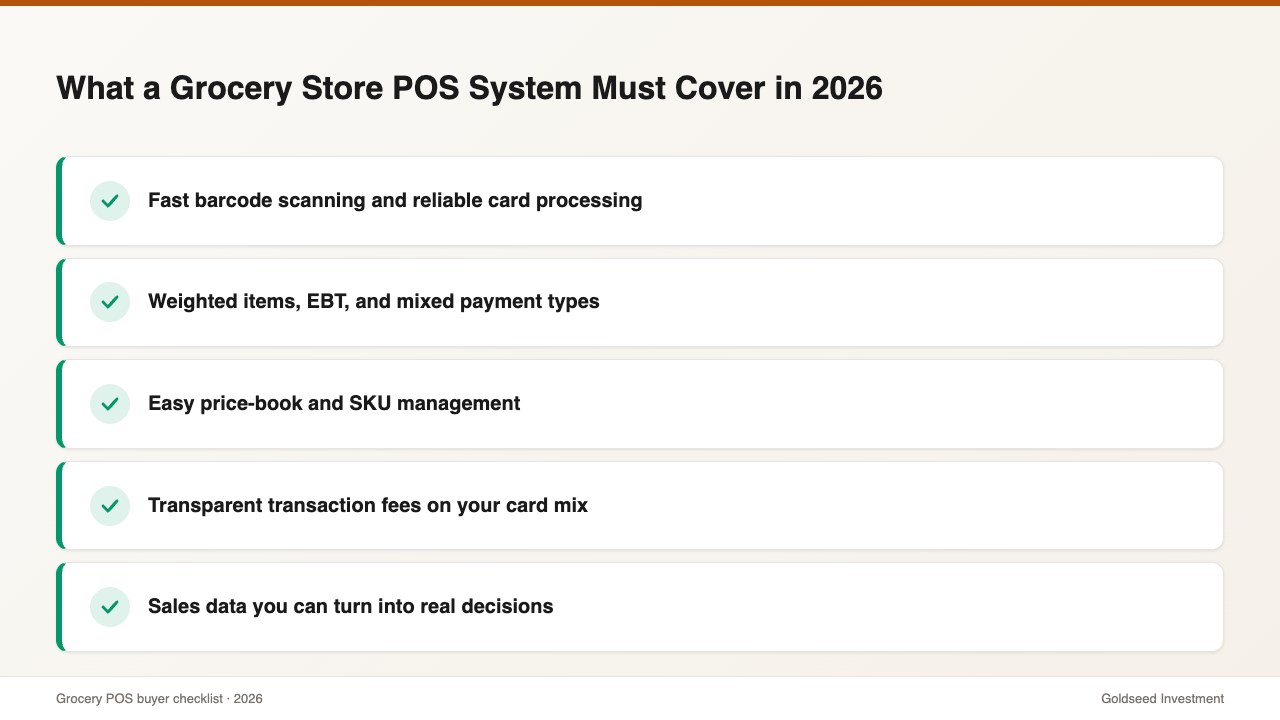This screenshot has width=1280, height=720.
Task: Click the checkmark icon beside Sales data
Action: [x=110, y=607]
